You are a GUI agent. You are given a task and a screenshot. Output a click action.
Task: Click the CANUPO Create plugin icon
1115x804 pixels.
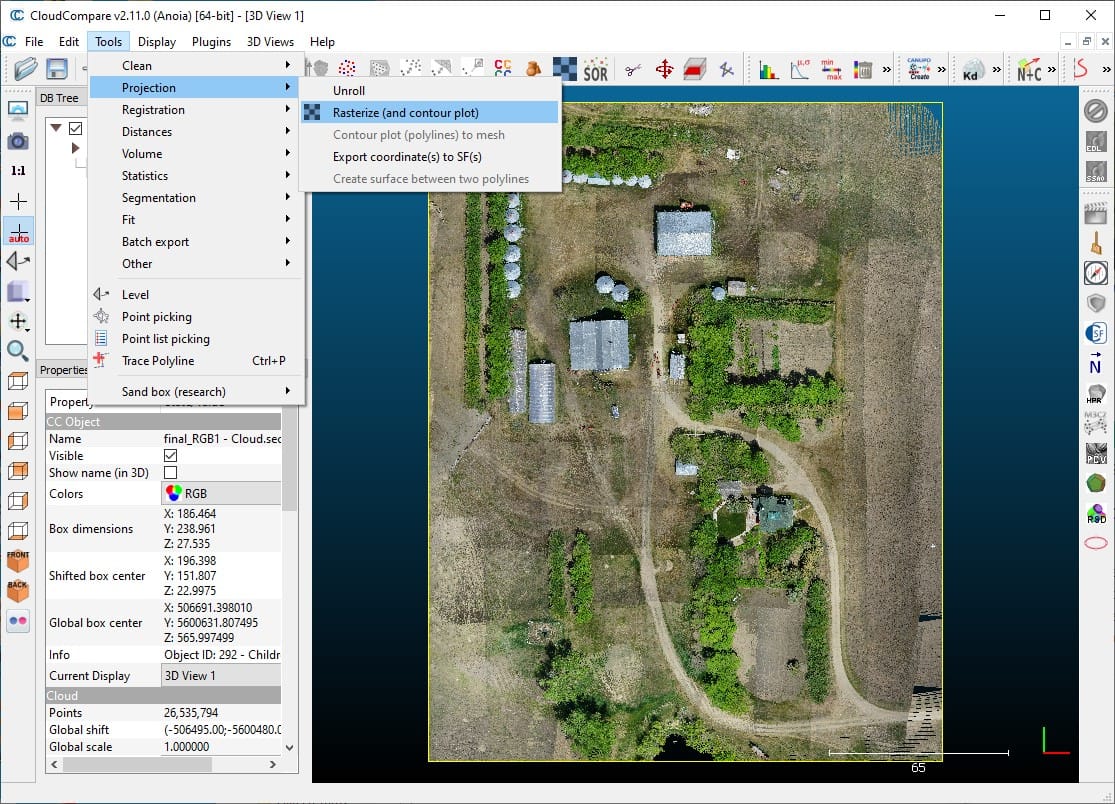point(919,69)
